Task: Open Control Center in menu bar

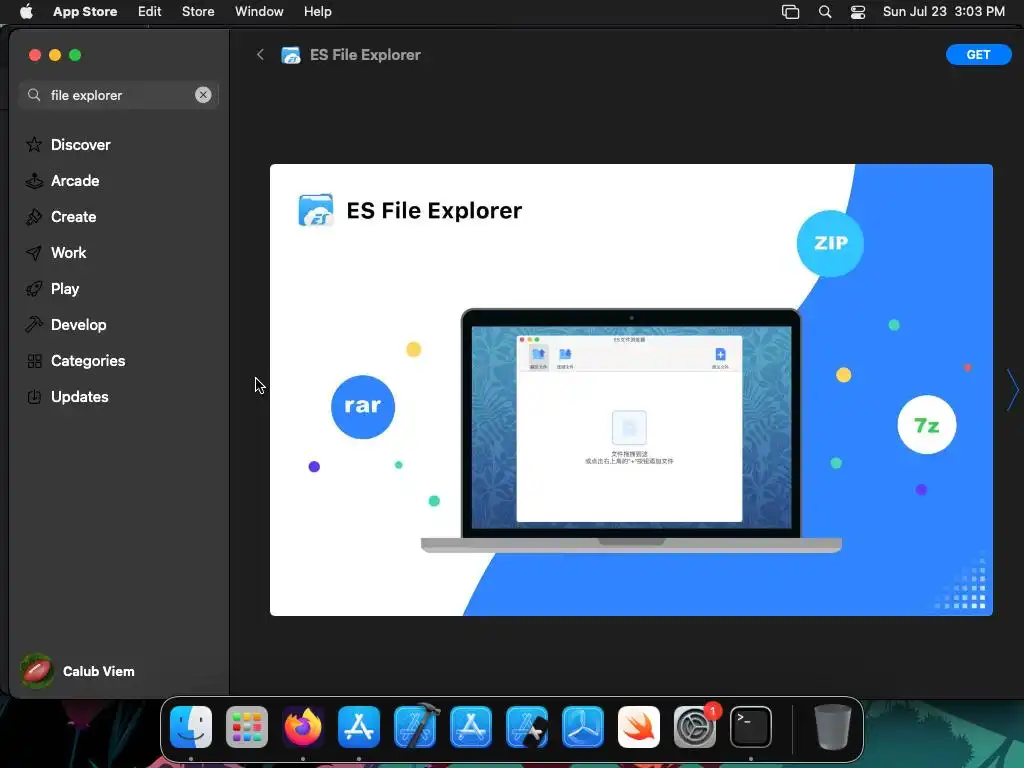Action: 857,12
